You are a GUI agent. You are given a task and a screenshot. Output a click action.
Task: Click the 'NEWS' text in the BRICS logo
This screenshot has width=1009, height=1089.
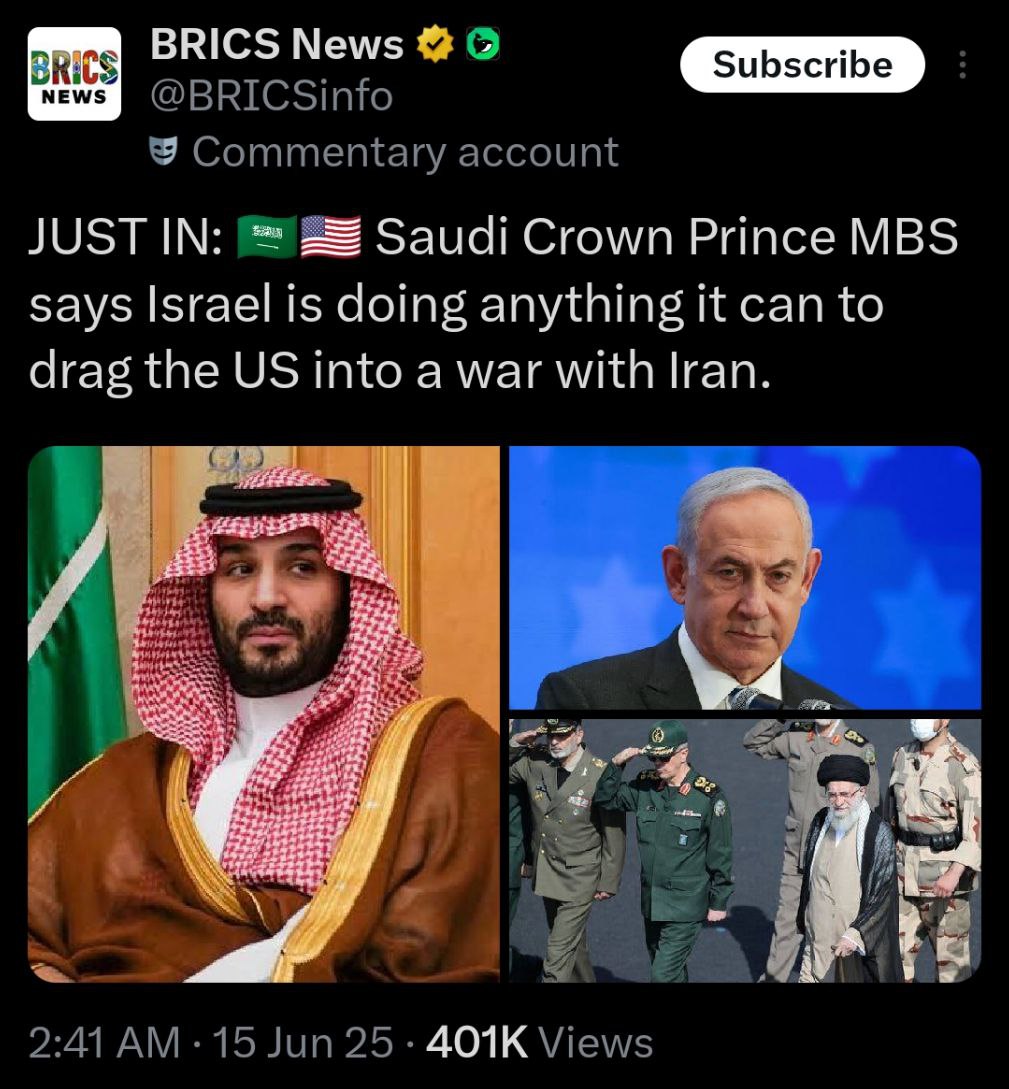coord(74,97)
